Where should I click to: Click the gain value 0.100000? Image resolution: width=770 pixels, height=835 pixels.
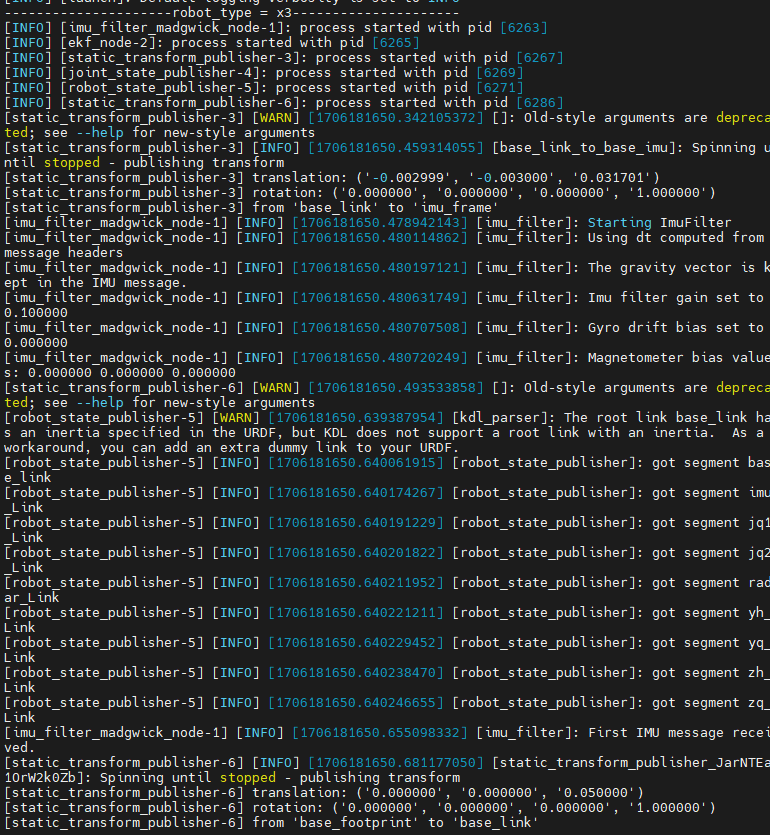pos(36,313)
